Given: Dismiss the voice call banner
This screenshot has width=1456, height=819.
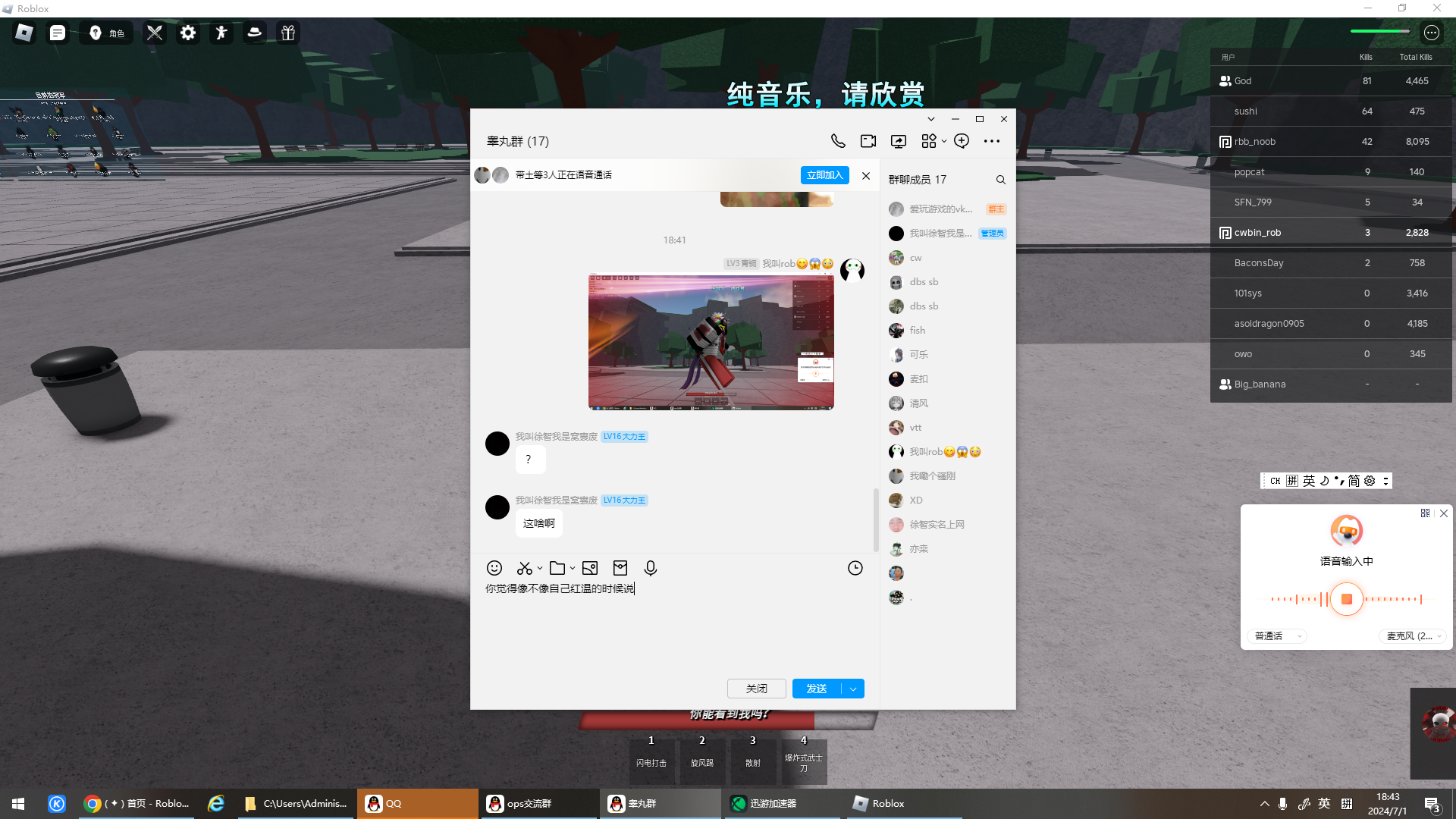Looking at the screenshot, I should [866, 176].
